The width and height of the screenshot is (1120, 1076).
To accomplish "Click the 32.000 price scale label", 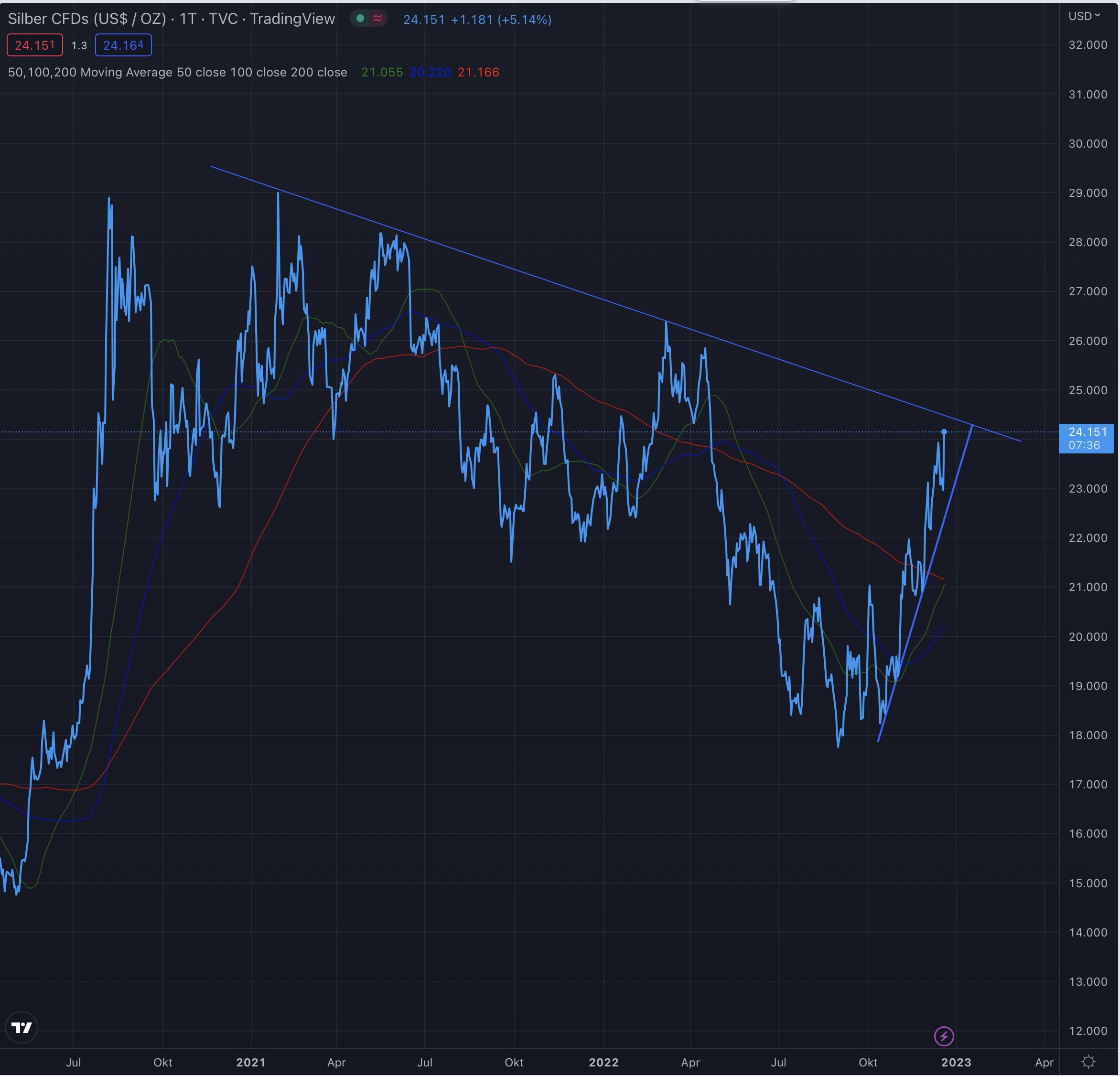I will pos(1087,44).
